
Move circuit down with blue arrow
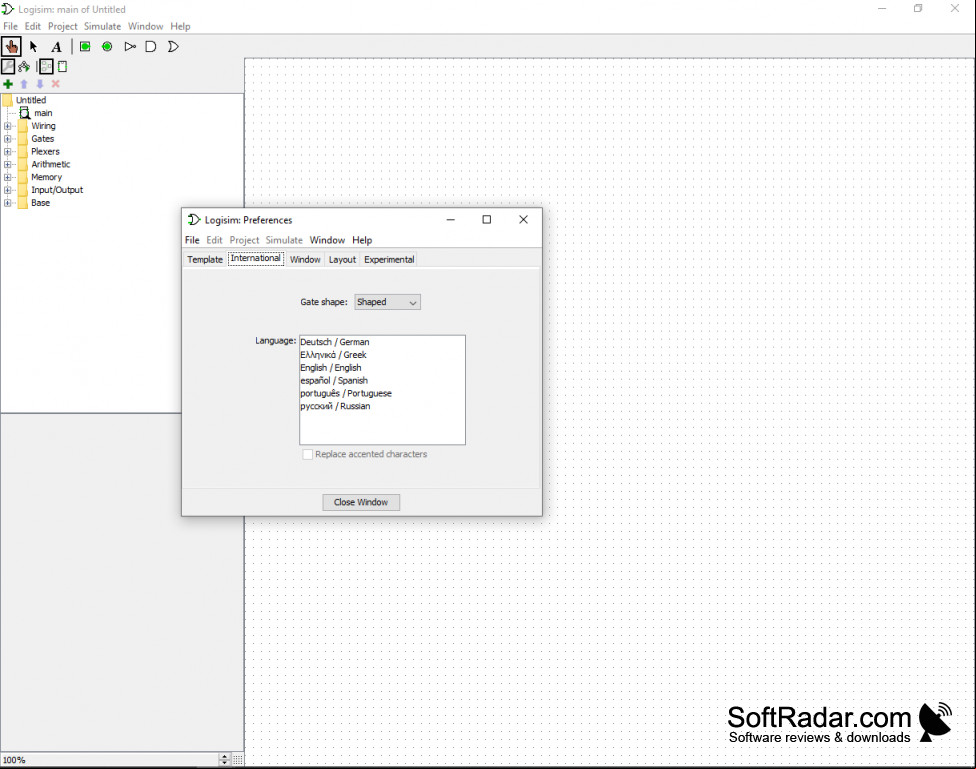(x=40, y=84)
